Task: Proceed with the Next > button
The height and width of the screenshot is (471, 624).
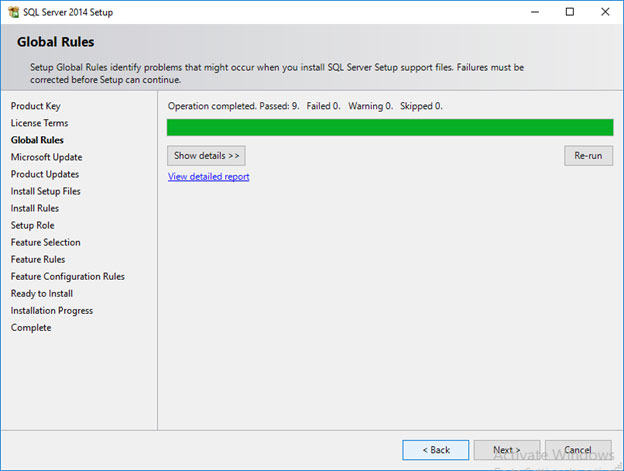Action: [x=507, y=450]
